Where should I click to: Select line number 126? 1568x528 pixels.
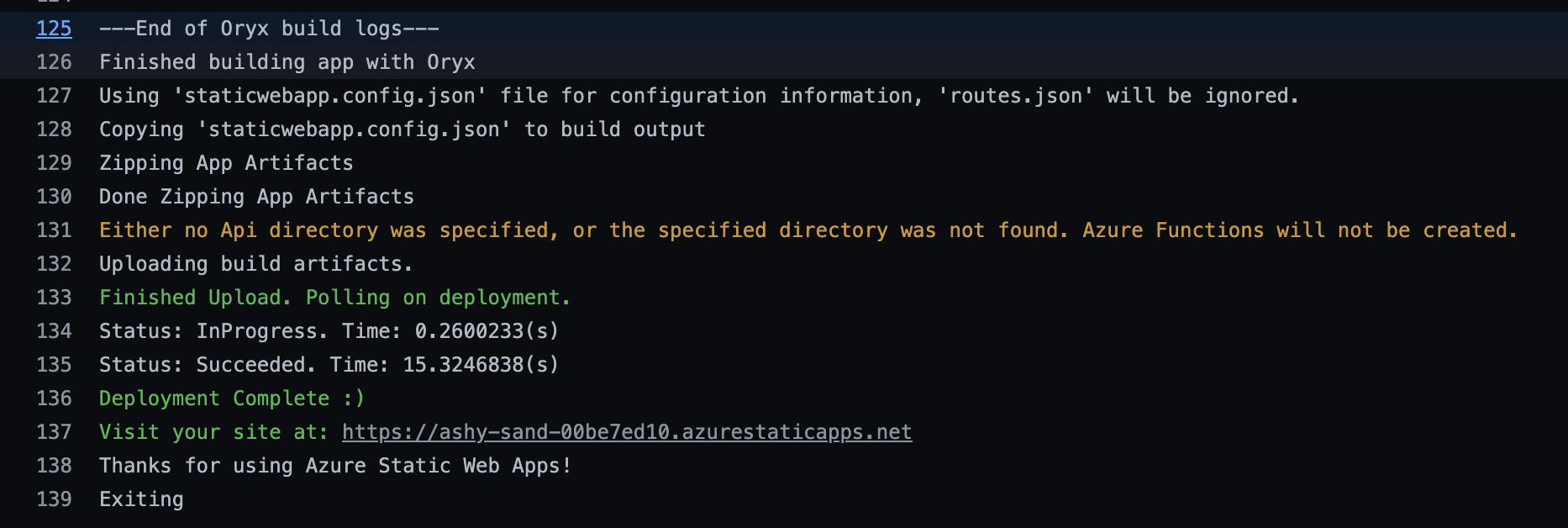[54, 62]
